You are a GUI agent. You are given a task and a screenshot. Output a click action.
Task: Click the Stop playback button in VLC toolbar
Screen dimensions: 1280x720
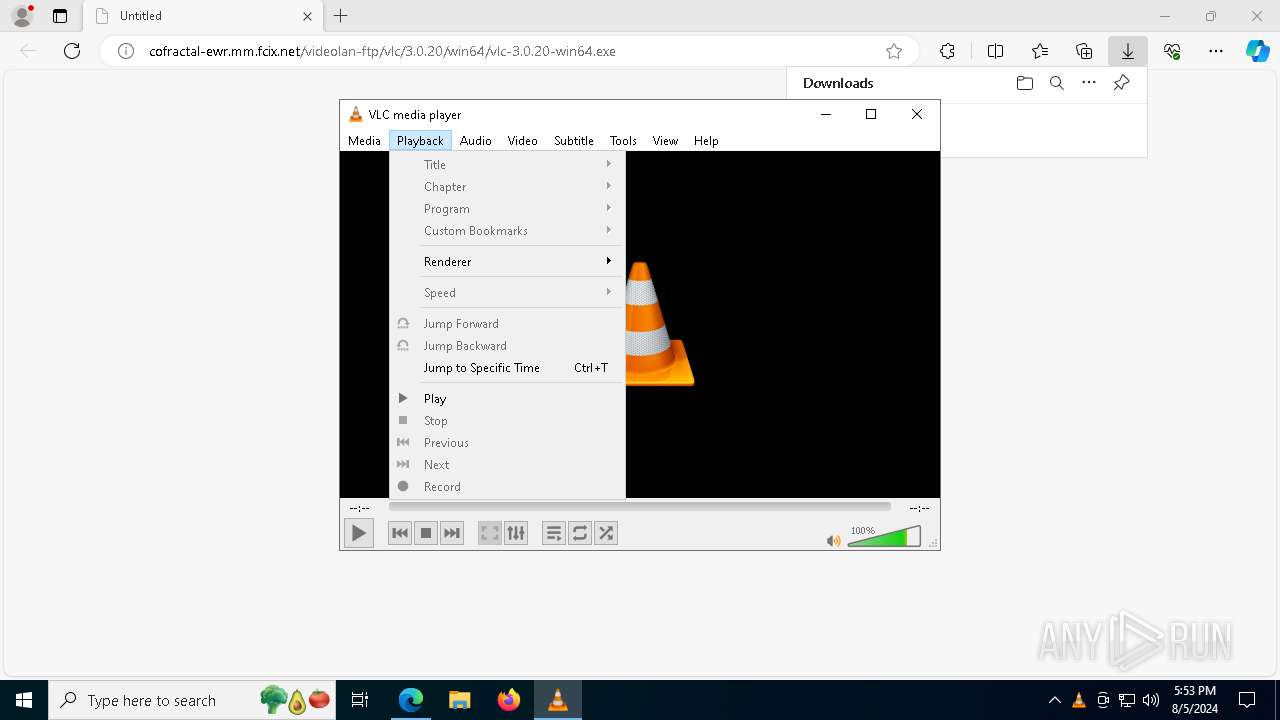coord(426,533)
